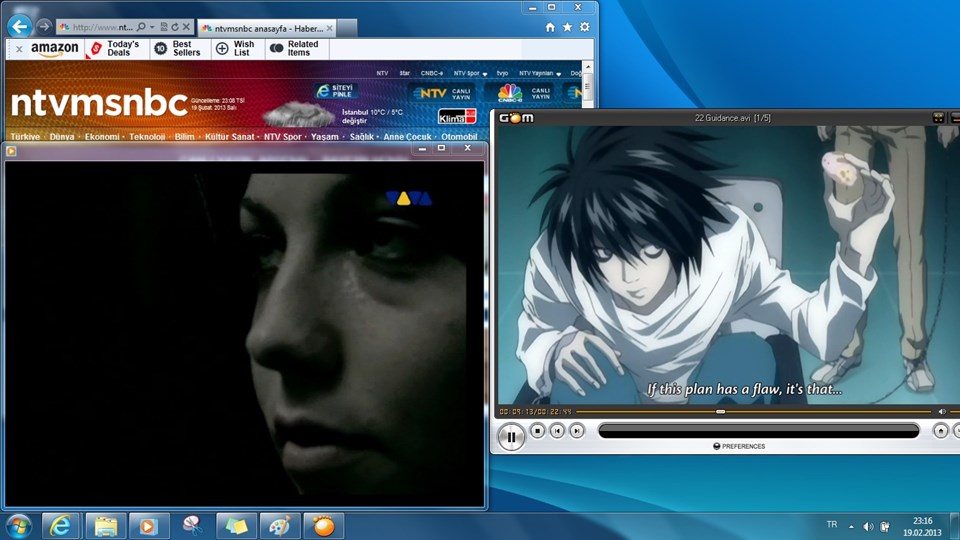Open GOM Player Preferences
Screen dimensions: 960x540
(739, 446)
